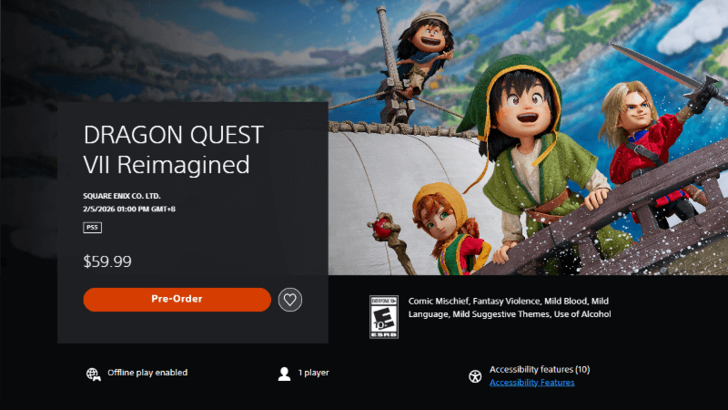Viewport: 728px width, 410px height.
Task: Click the Accessibility features (10) heading
Action: coord(540,369)
